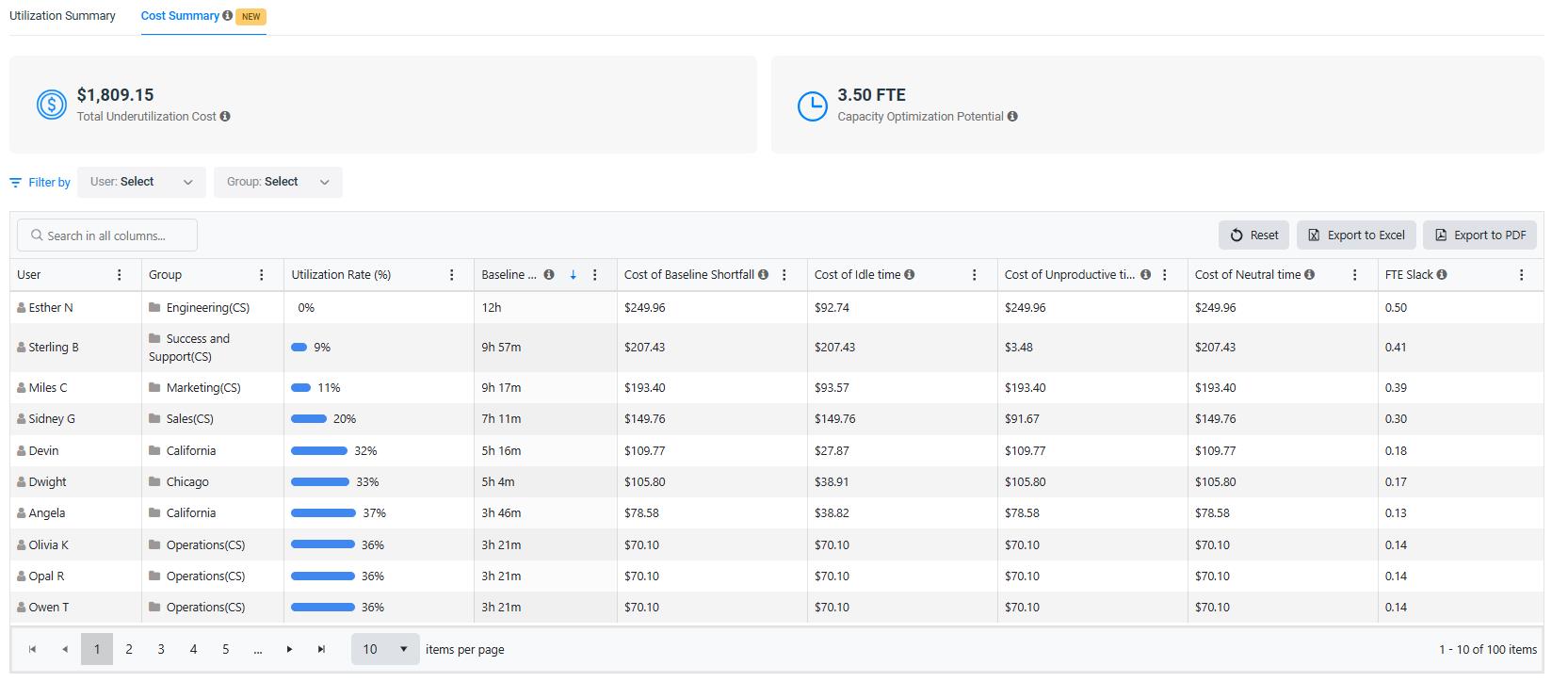Click the FTE Slack info icon

coord(1442,275)
